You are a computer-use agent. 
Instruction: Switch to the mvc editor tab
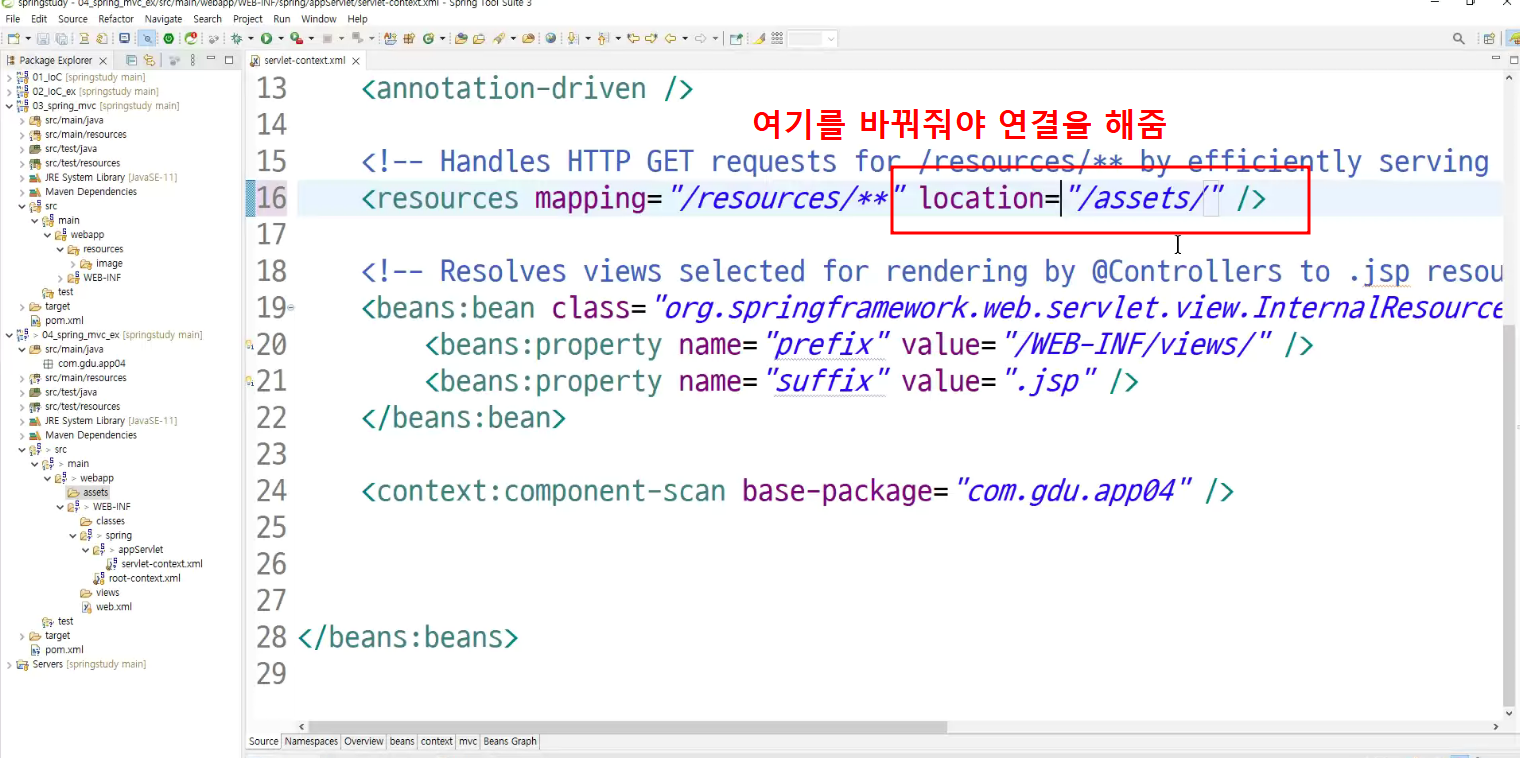(468, 741)
